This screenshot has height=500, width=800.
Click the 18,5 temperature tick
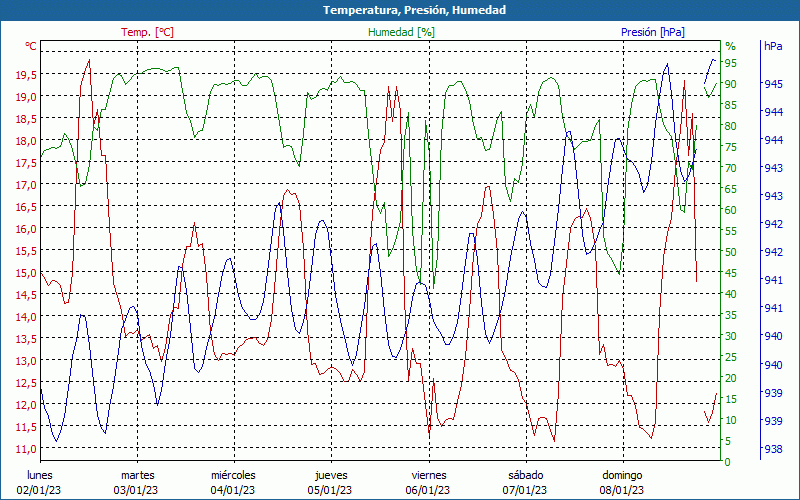[26, 119]
